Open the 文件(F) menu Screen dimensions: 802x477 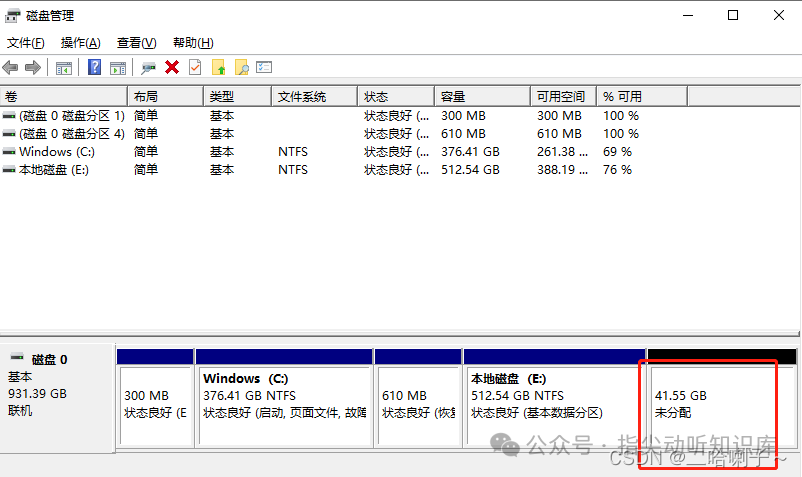click(x=26, y=43)
